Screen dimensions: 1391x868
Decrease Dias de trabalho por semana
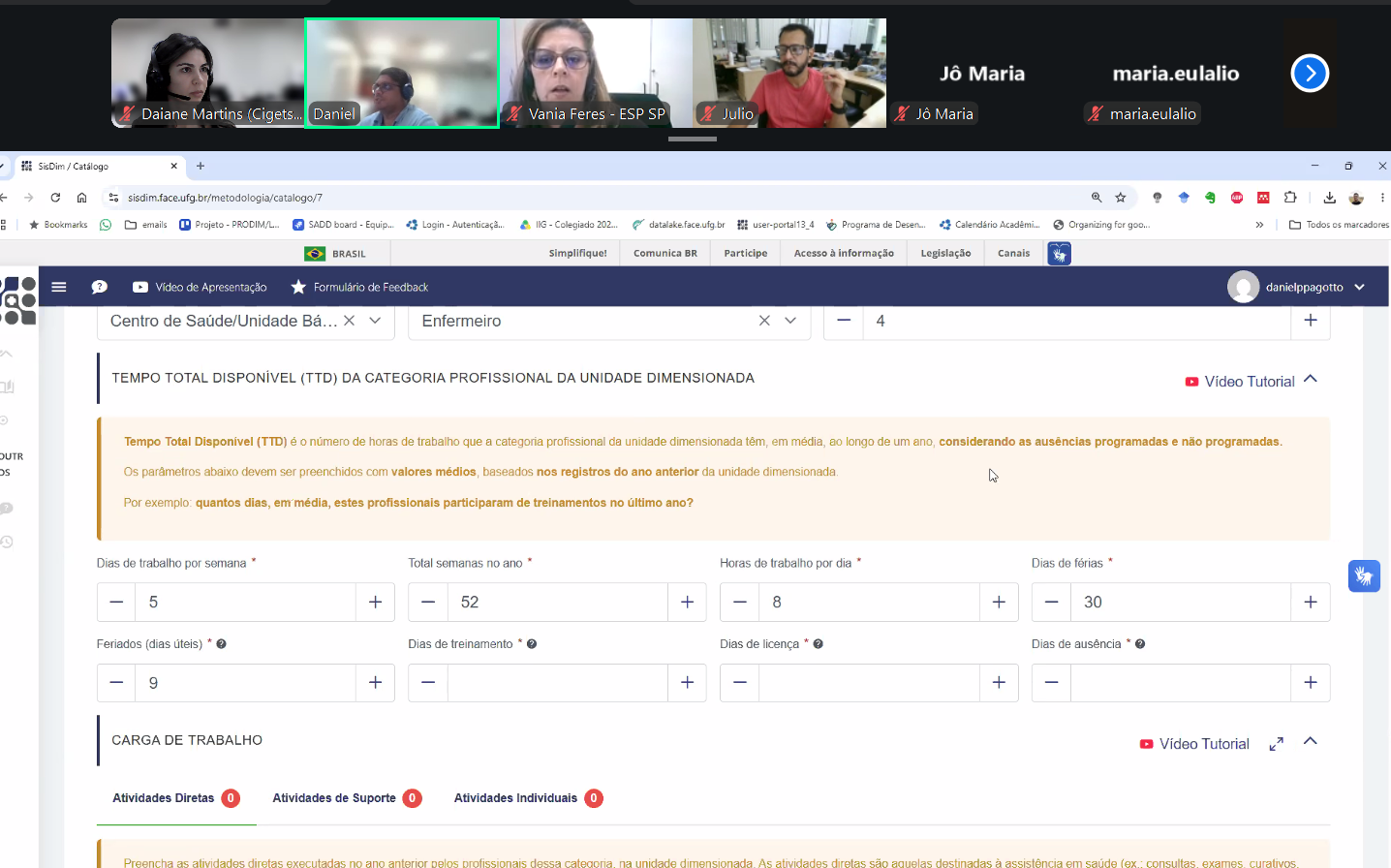pyautogui.click(x=116, y=602)
